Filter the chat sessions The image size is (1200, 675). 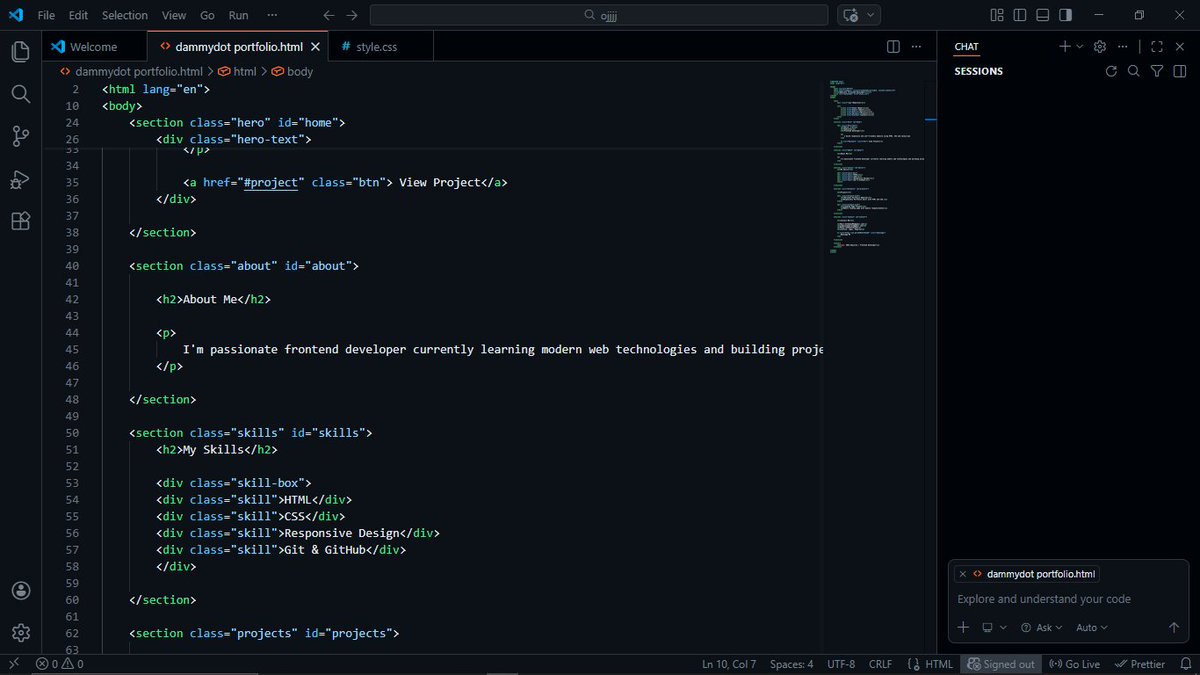[x=1157, y=71]
